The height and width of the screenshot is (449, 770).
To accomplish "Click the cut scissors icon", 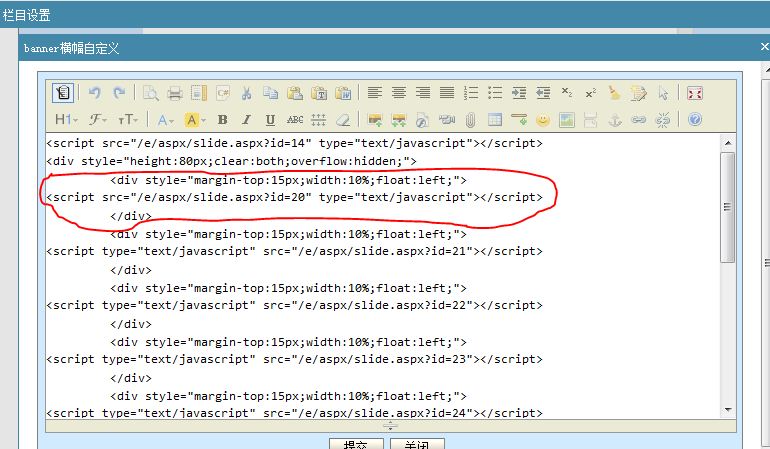I will [247, 93].
